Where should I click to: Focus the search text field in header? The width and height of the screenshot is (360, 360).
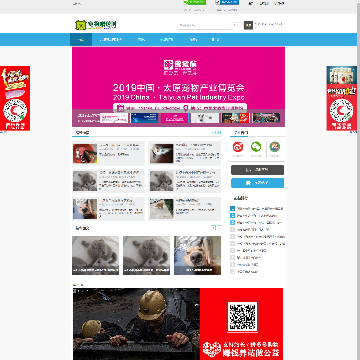[205, 25]
